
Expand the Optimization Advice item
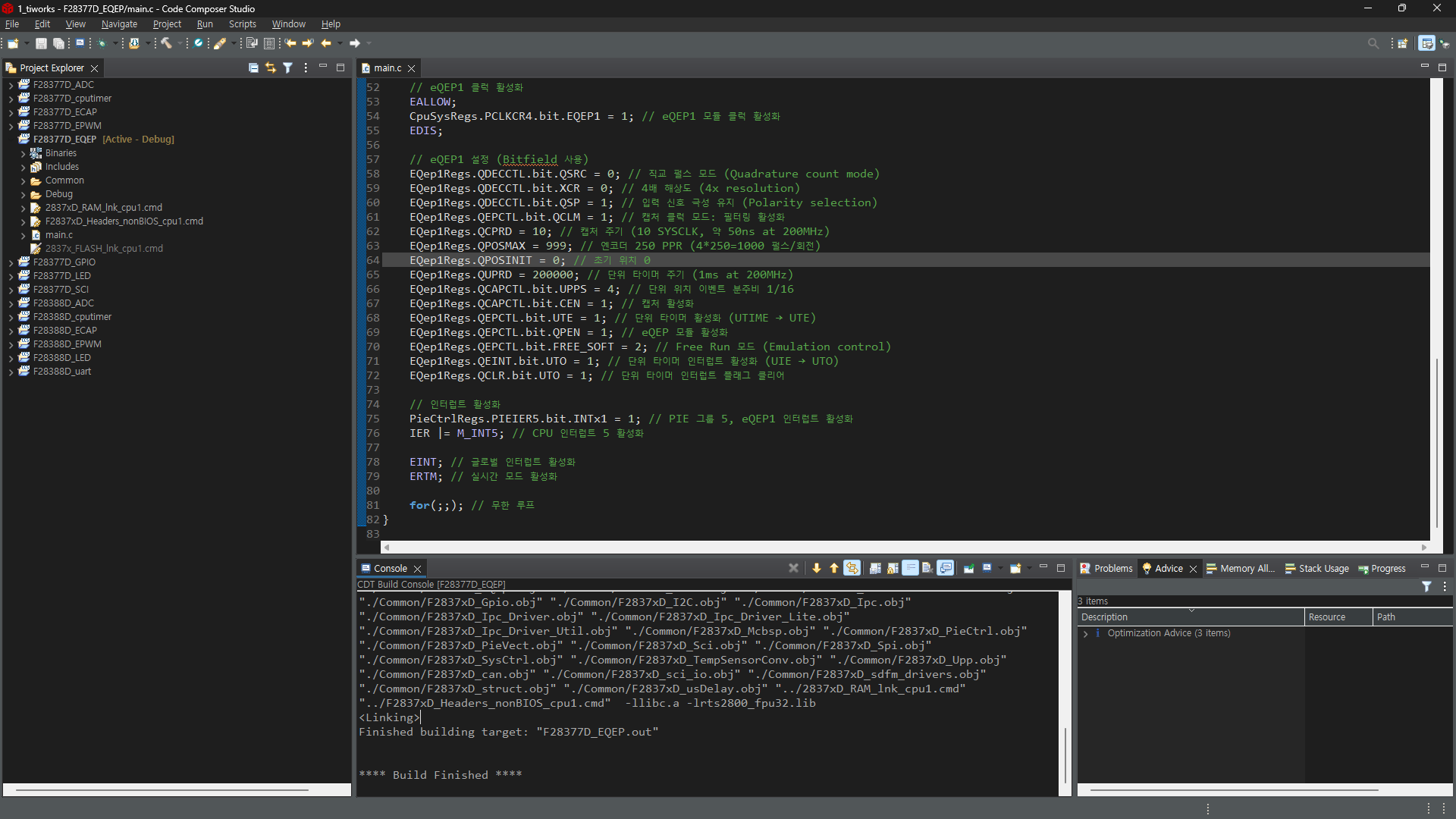[x=1085, y=633]
